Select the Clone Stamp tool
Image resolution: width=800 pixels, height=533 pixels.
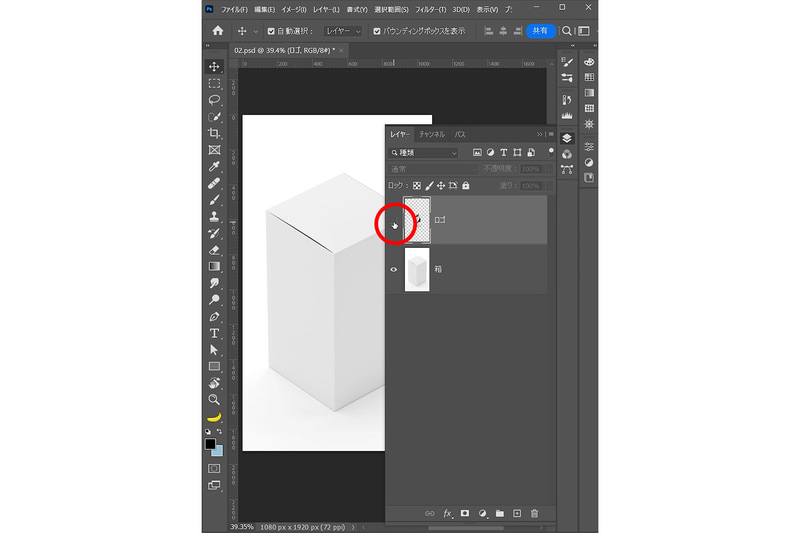[x=214, y=217]
